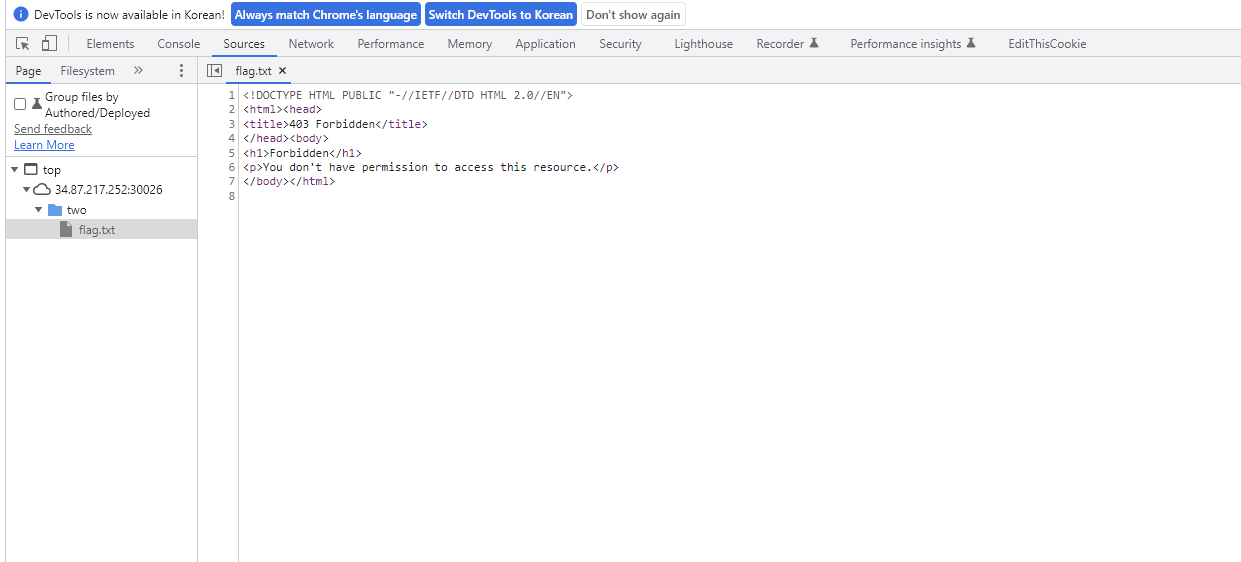This screenshot has width=1241, height=562.
Task: Open the Security tab
Action: point(620,44)
